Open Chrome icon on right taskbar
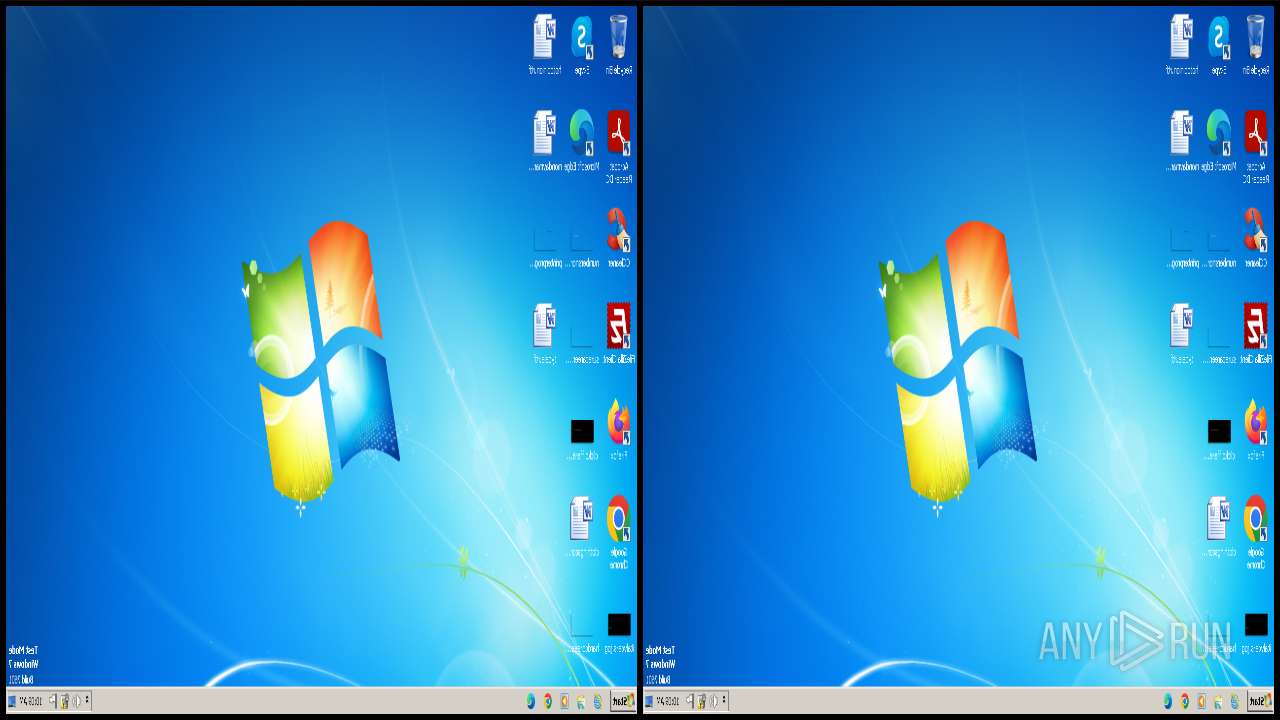1280x720 pixels. pos(1184,702)
